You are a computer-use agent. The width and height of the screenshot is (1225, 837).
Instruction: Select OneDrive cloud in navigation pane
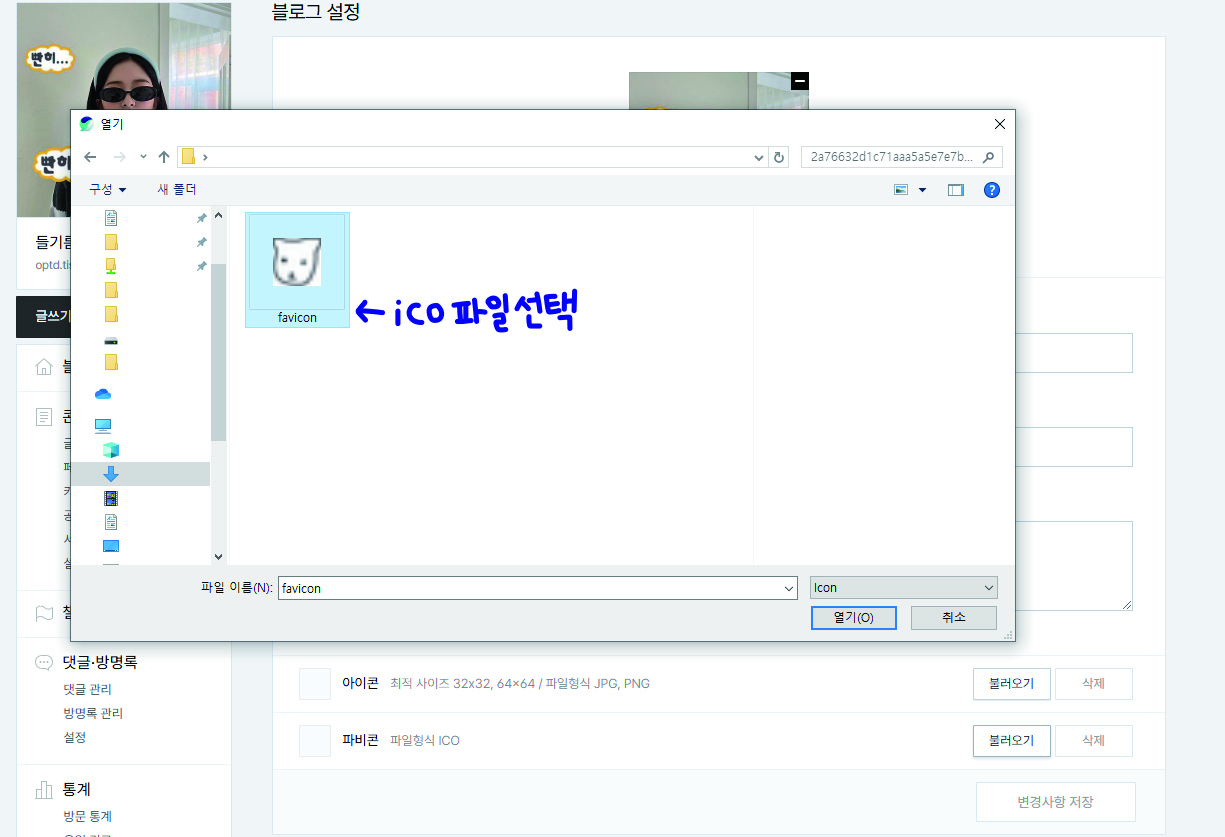(103, 394)
